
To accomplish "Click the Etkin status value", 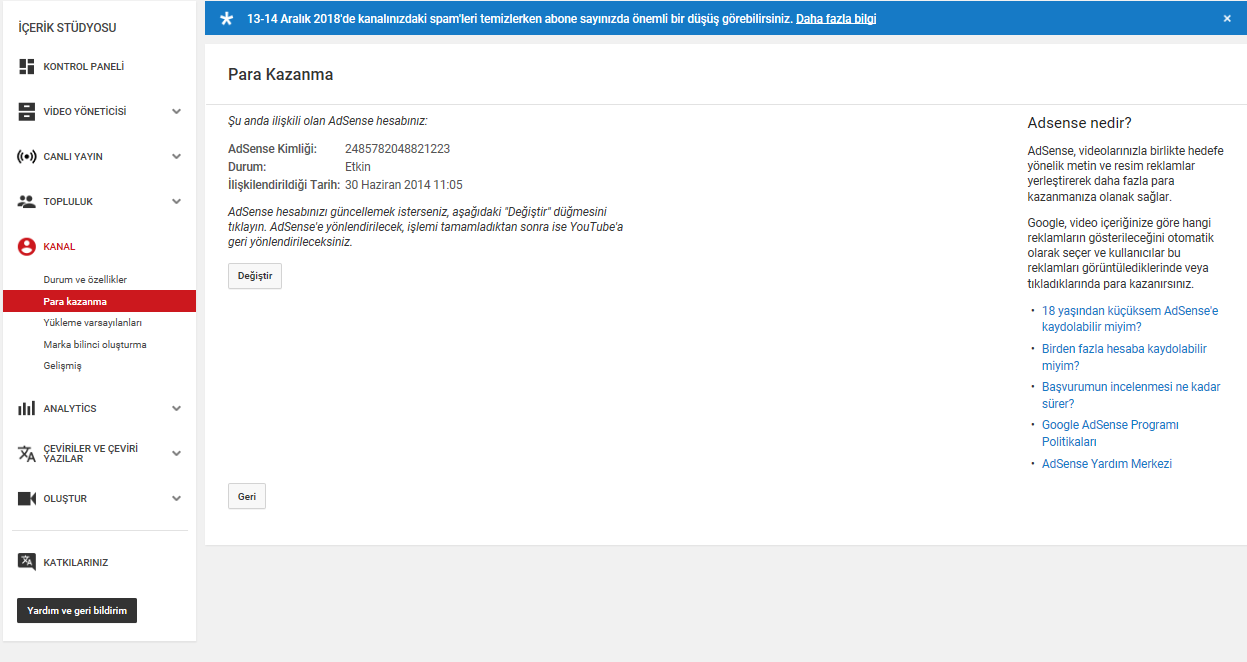I will 358,167.
